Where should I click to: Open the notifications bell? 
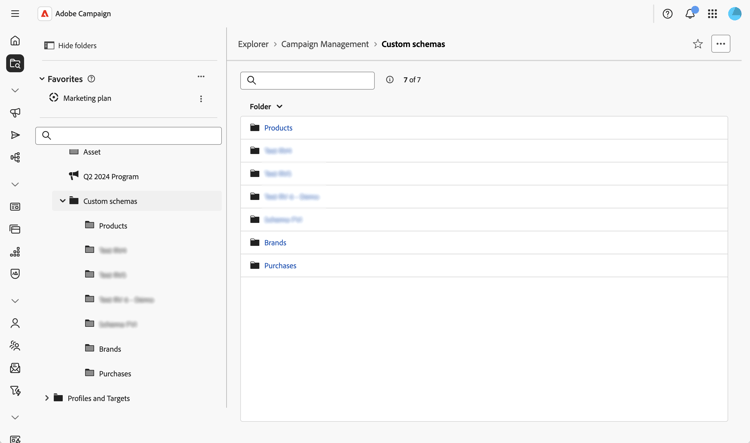click(690, 14)
